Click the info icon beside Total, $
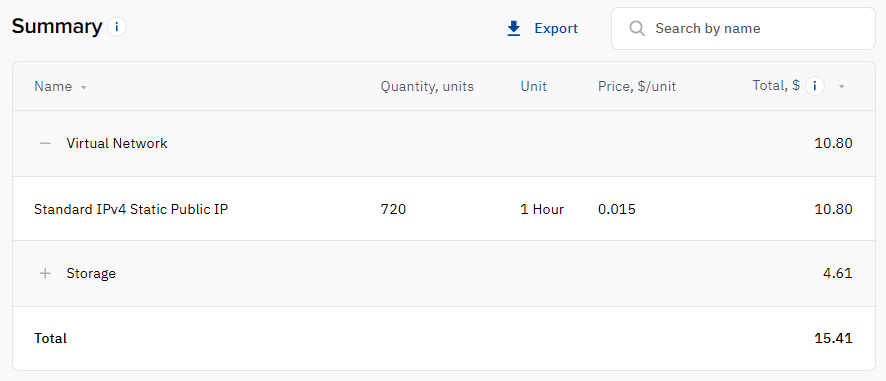 click(x=814, y=86)
